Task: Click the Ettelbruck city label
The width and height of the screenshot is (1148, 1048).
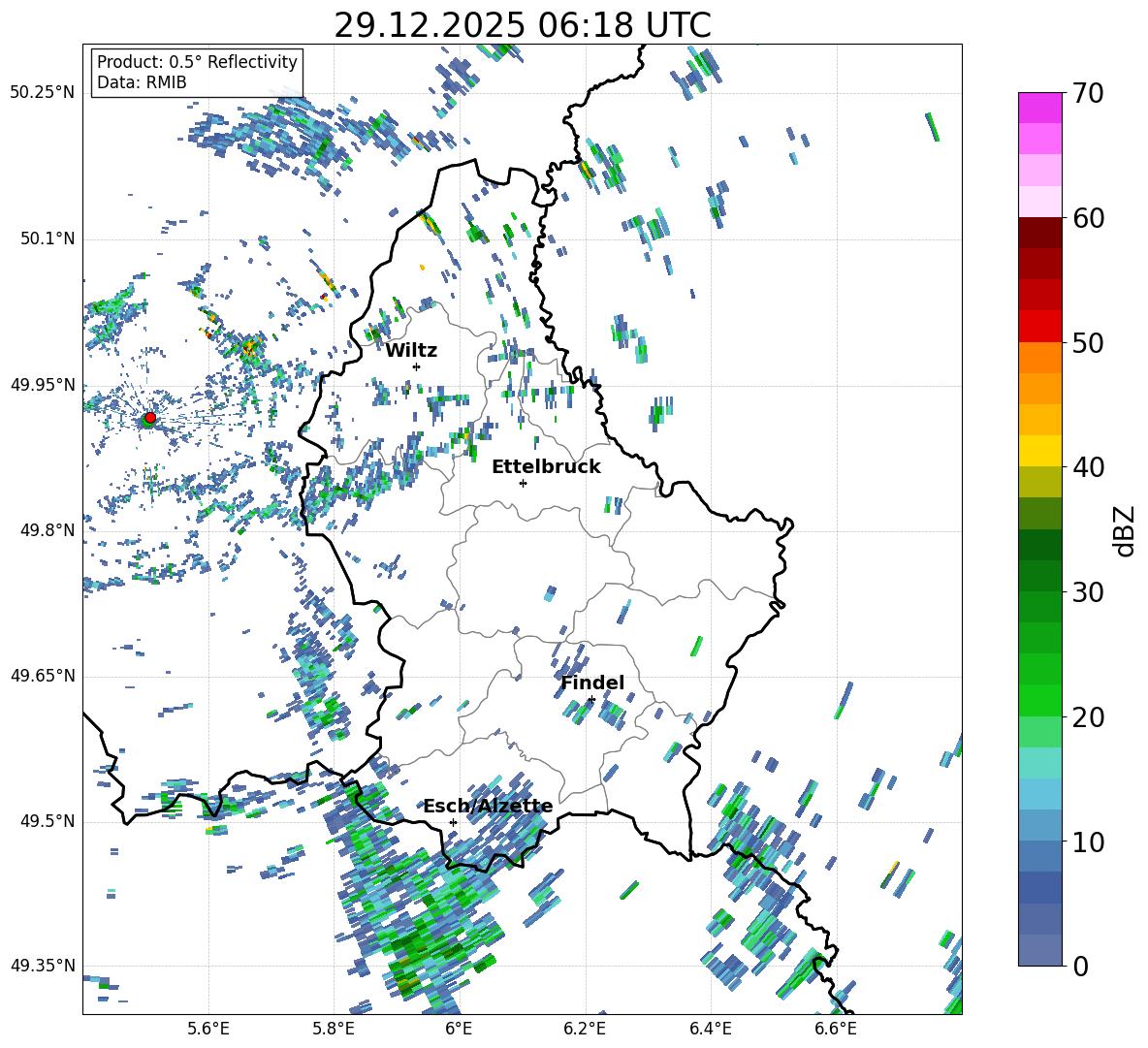Action: [x=546, y=467]
